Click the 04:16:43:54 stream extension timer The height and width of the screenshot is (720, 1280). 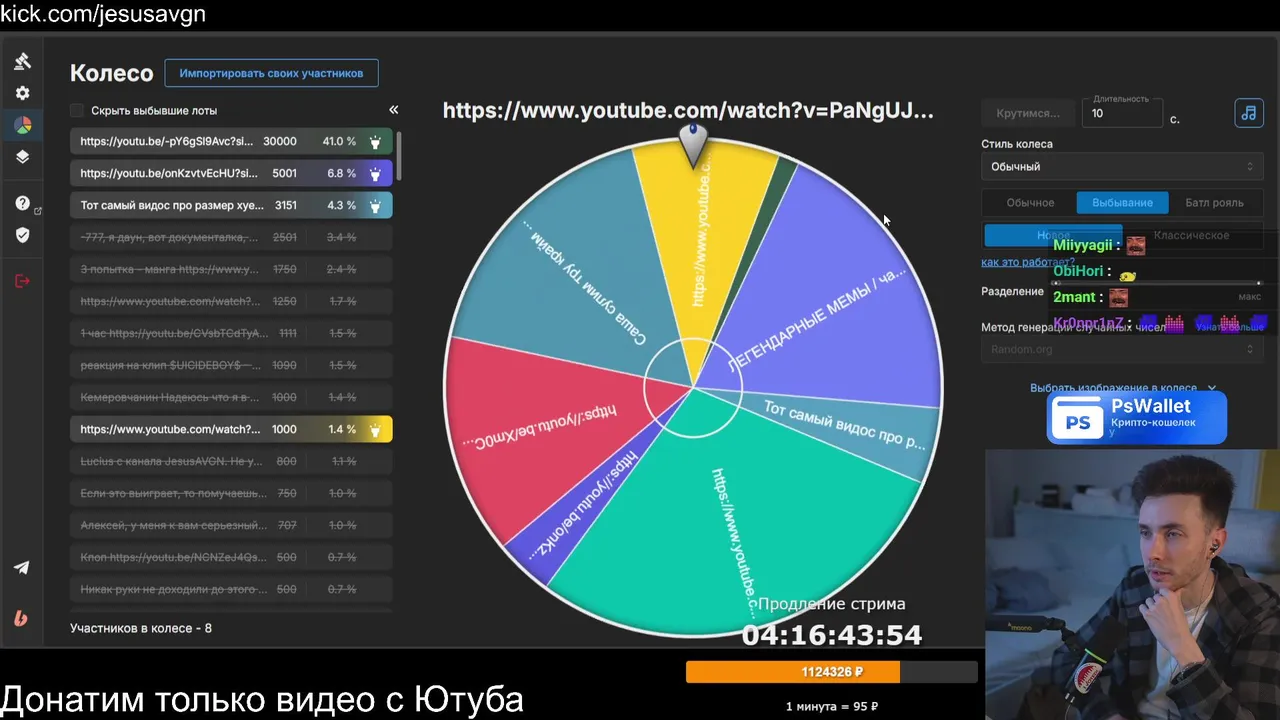click(x=831, y=635)
